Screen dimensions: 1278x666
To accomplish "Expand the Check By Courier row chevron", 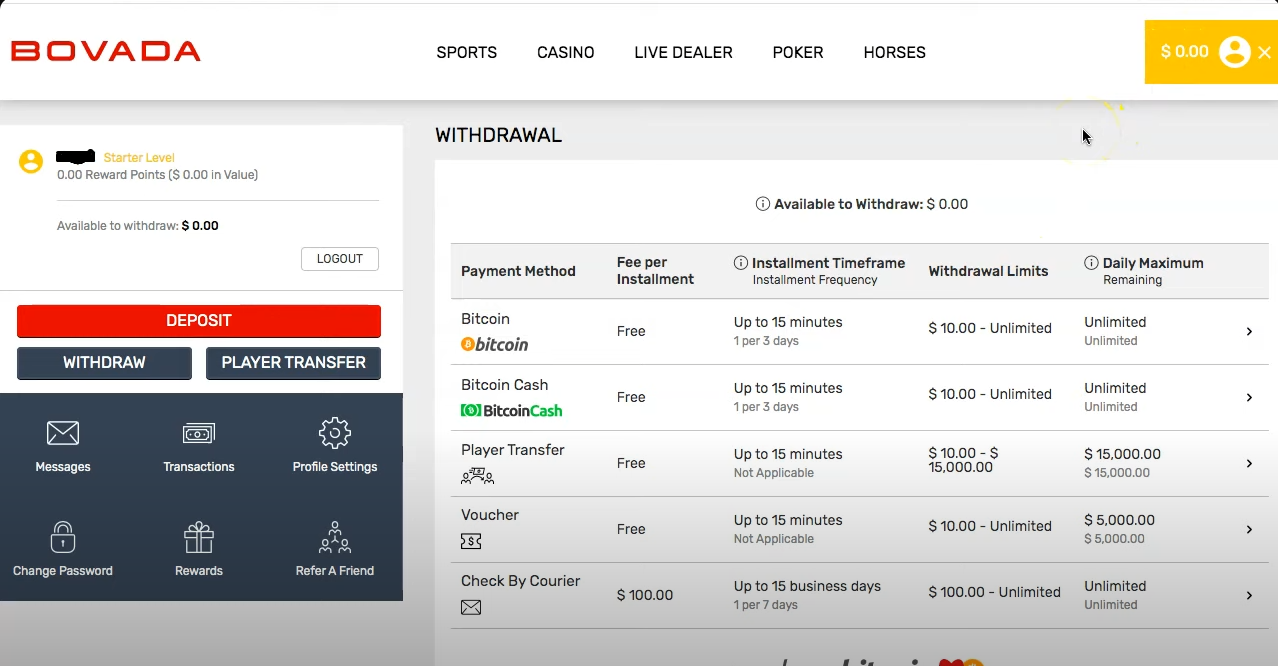I will (1249, 595).
